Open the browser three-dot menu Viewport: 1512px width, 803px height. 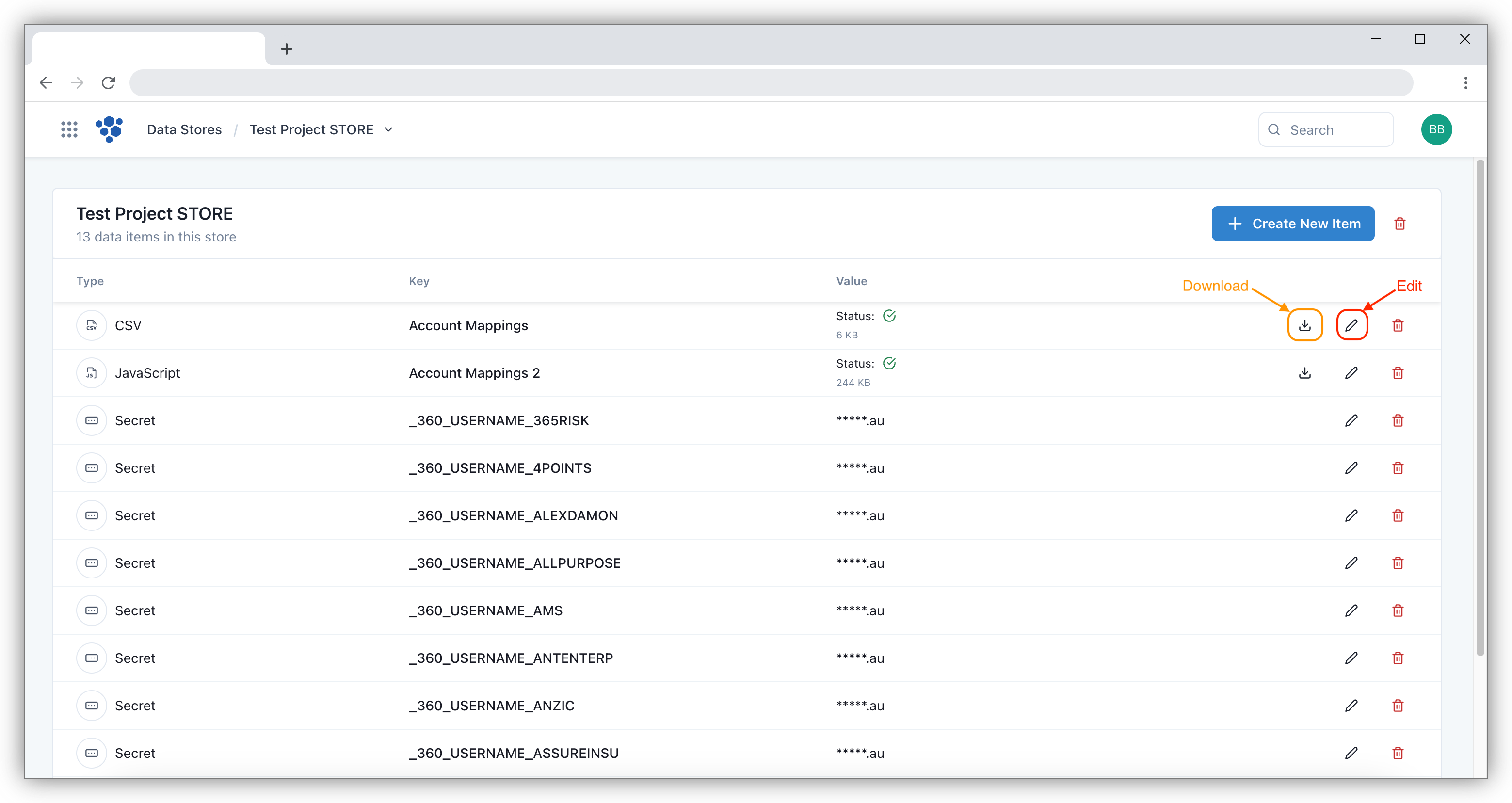pyautogui.click(x=1465, y=83)
